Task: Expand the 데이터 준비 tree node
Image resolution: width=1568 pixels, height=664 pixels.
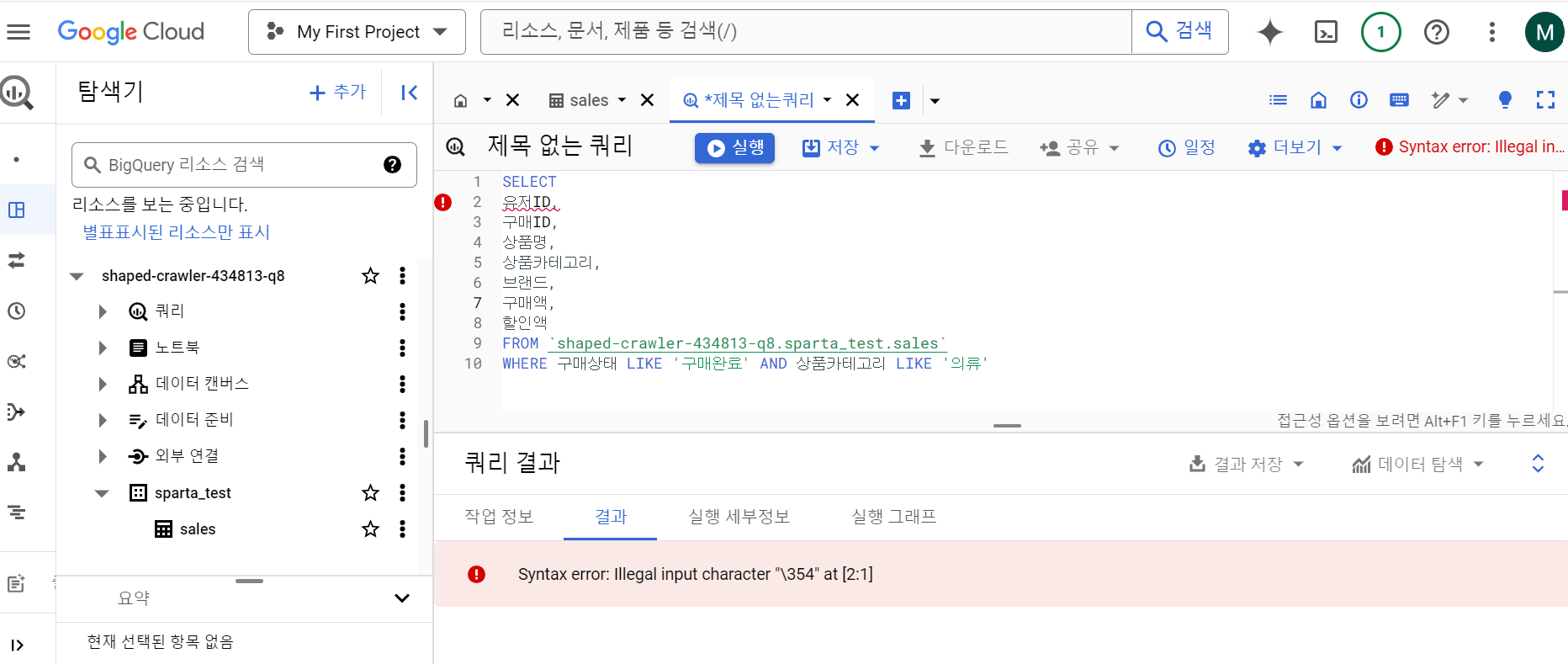Action: tap(103, 420)
